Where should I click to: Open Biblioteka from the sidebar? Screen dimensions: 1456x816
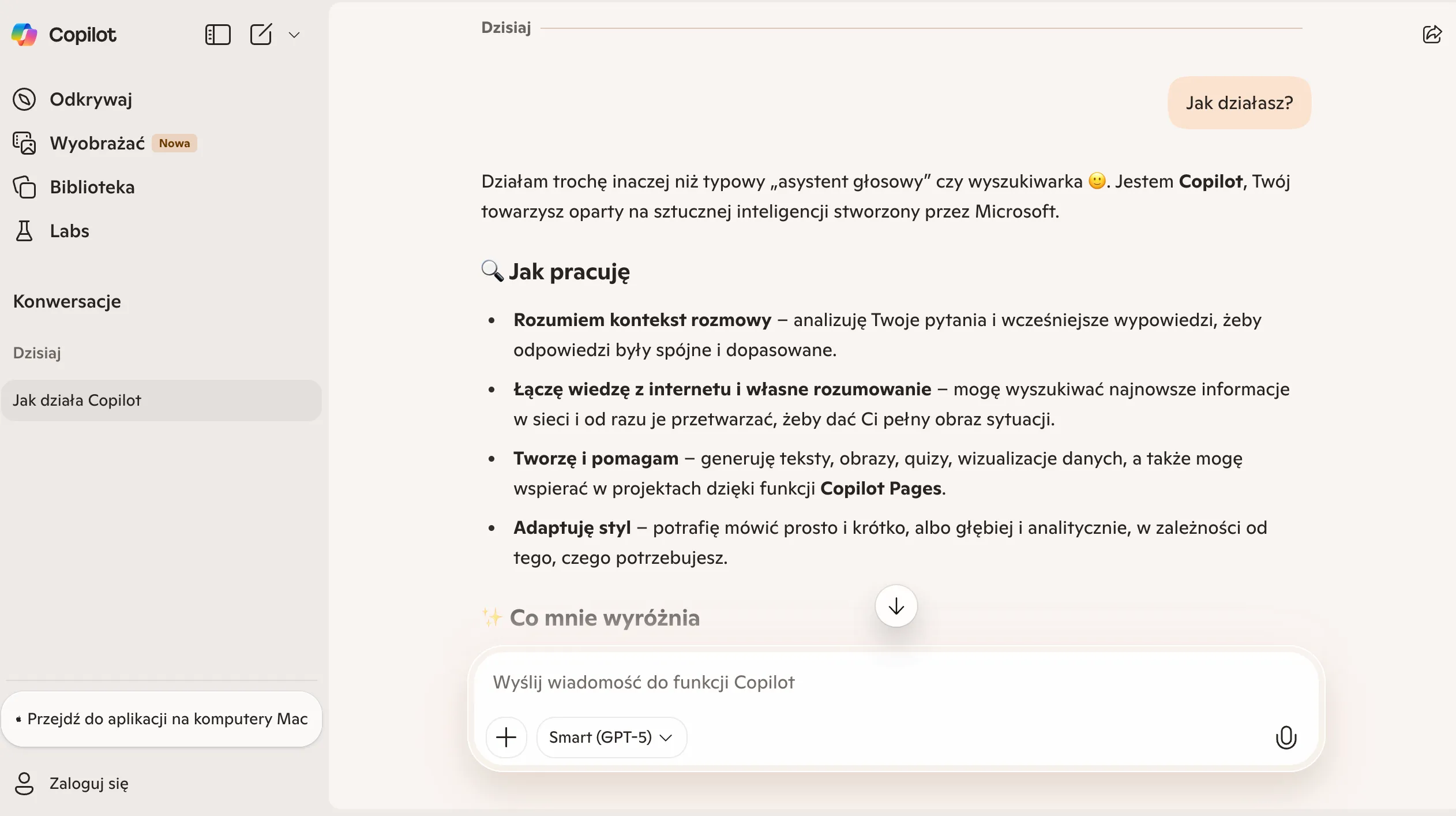[92, 187]
